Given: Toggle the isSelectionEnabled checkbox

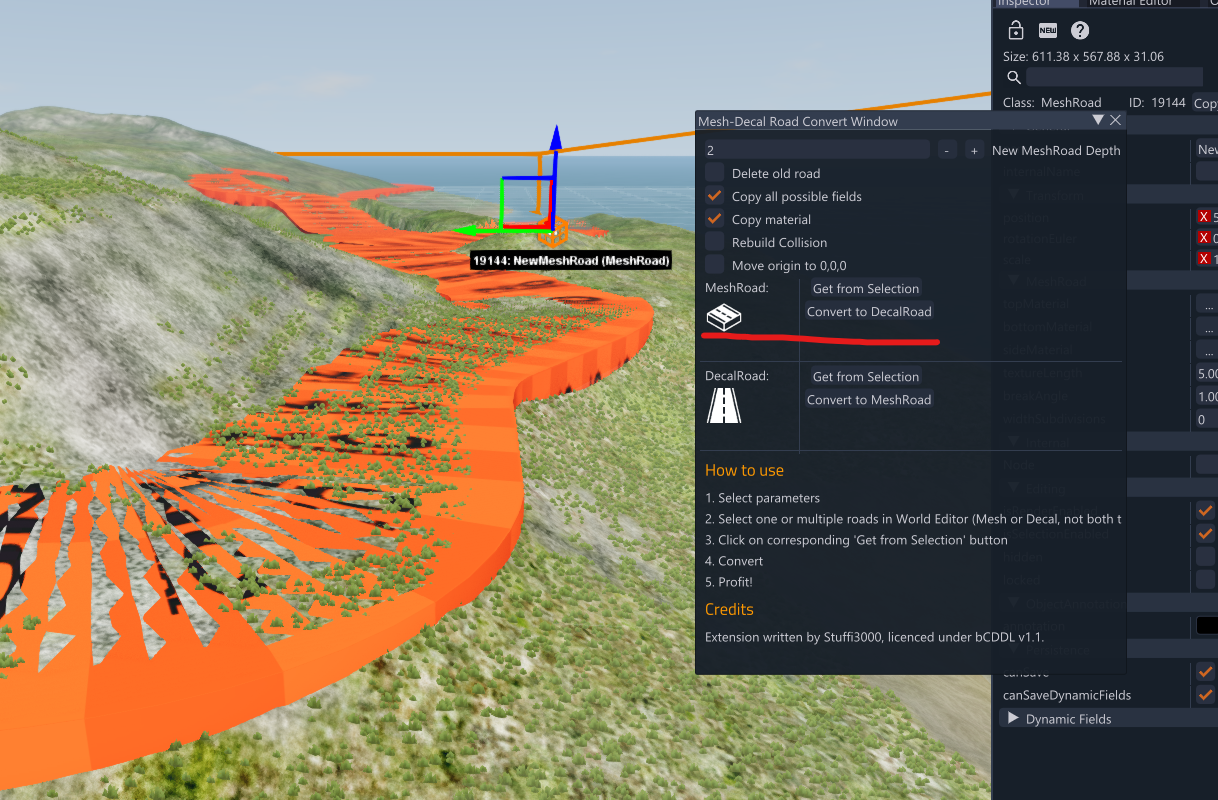Looking at the screenshot, I should click(1206, 534).
